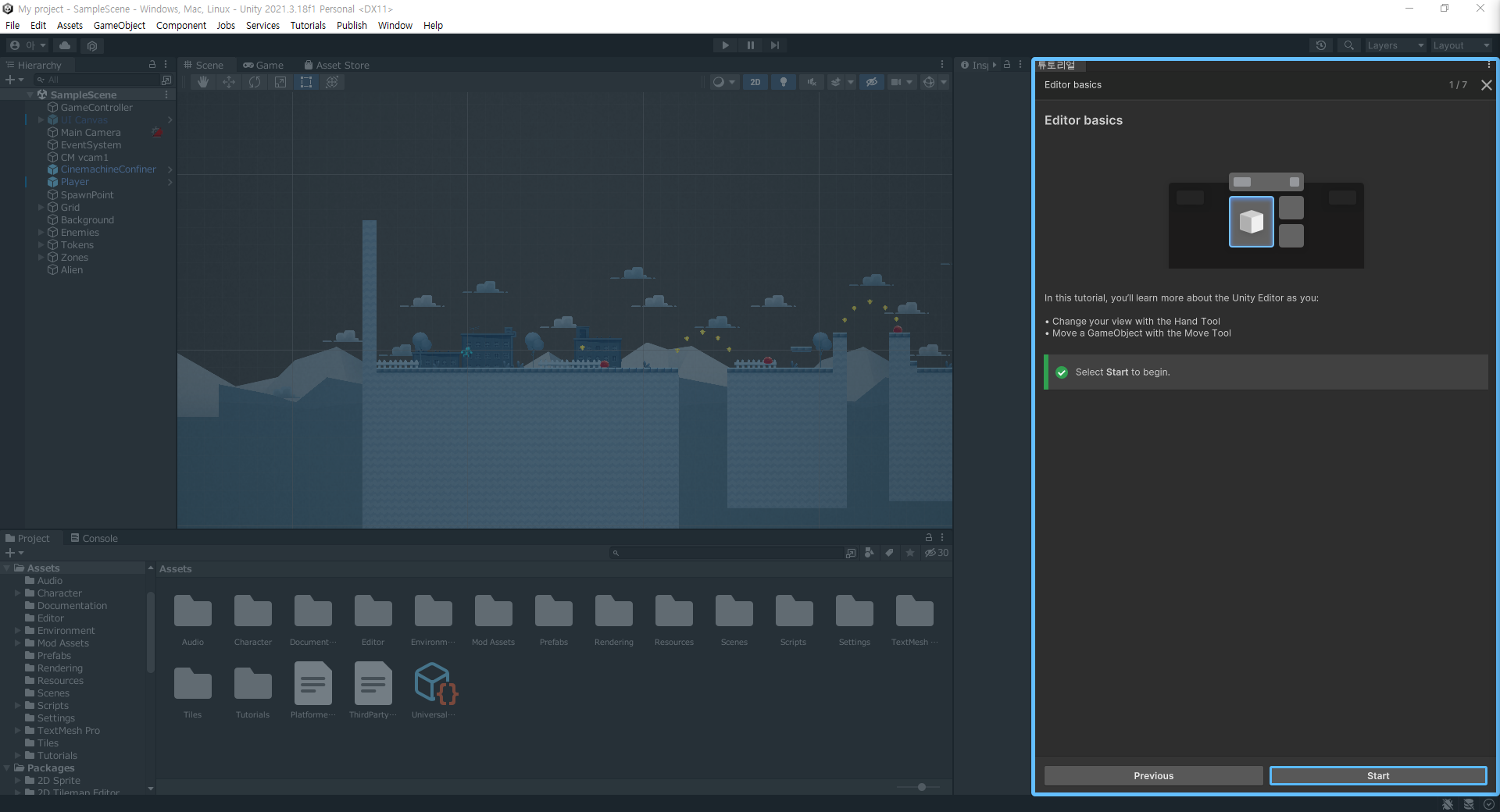
Task: Select the Move tool in Scene toolbar
Action: click(x=229, y=82)
